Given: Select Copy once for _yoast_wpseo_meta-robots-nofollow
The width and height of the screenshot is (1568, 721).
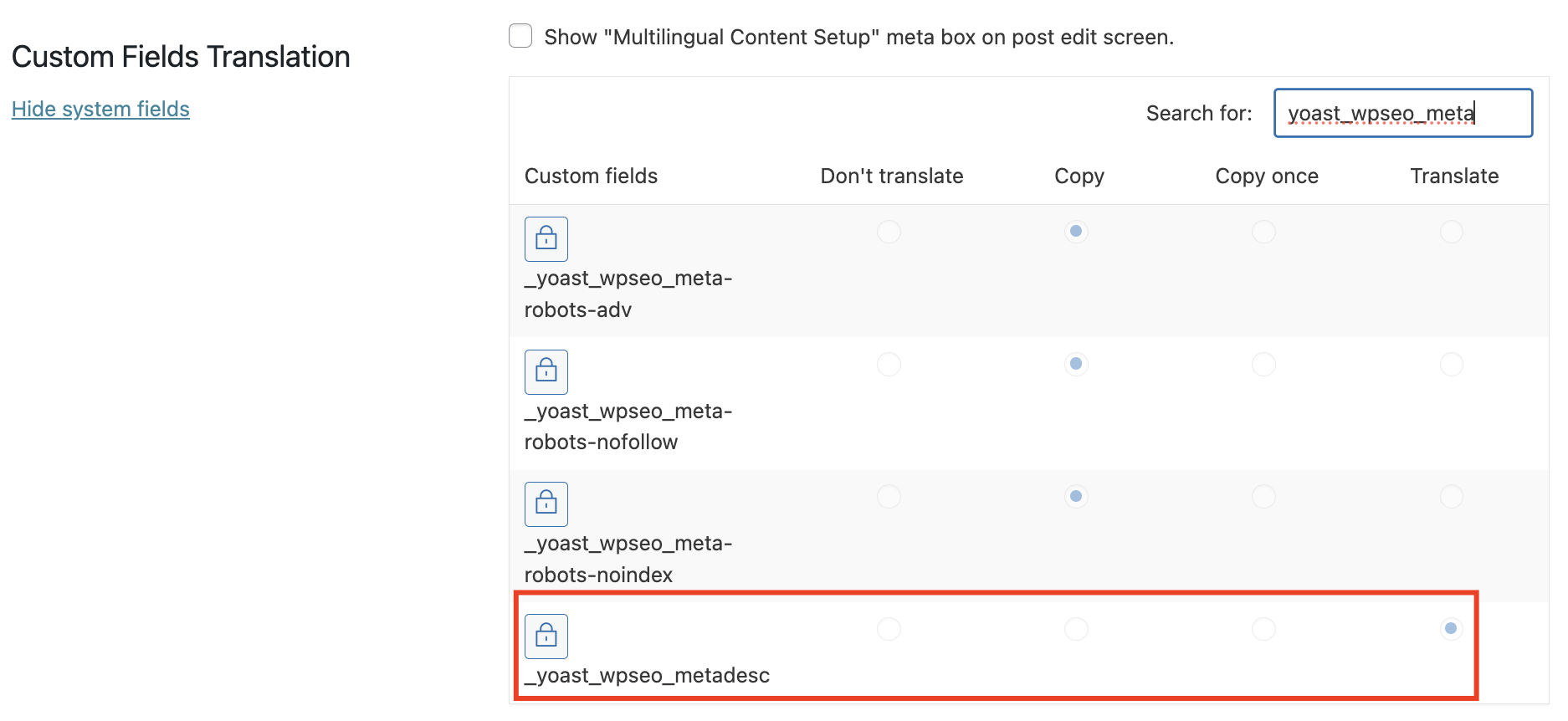Looking at the screenshot, I should (1263, 364).
